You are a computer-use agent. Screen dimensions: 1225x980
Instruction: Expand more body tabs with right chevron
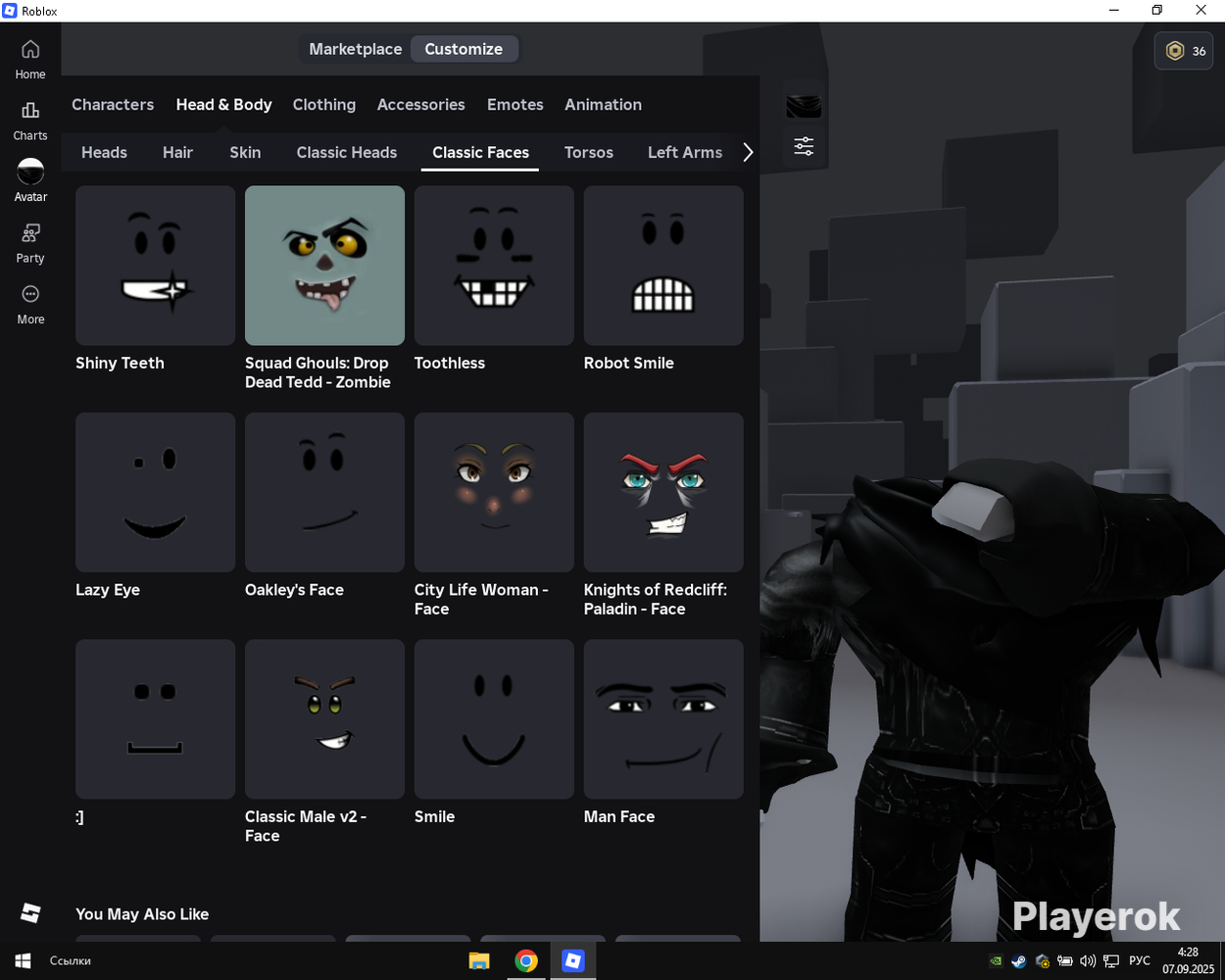(748, 152)
